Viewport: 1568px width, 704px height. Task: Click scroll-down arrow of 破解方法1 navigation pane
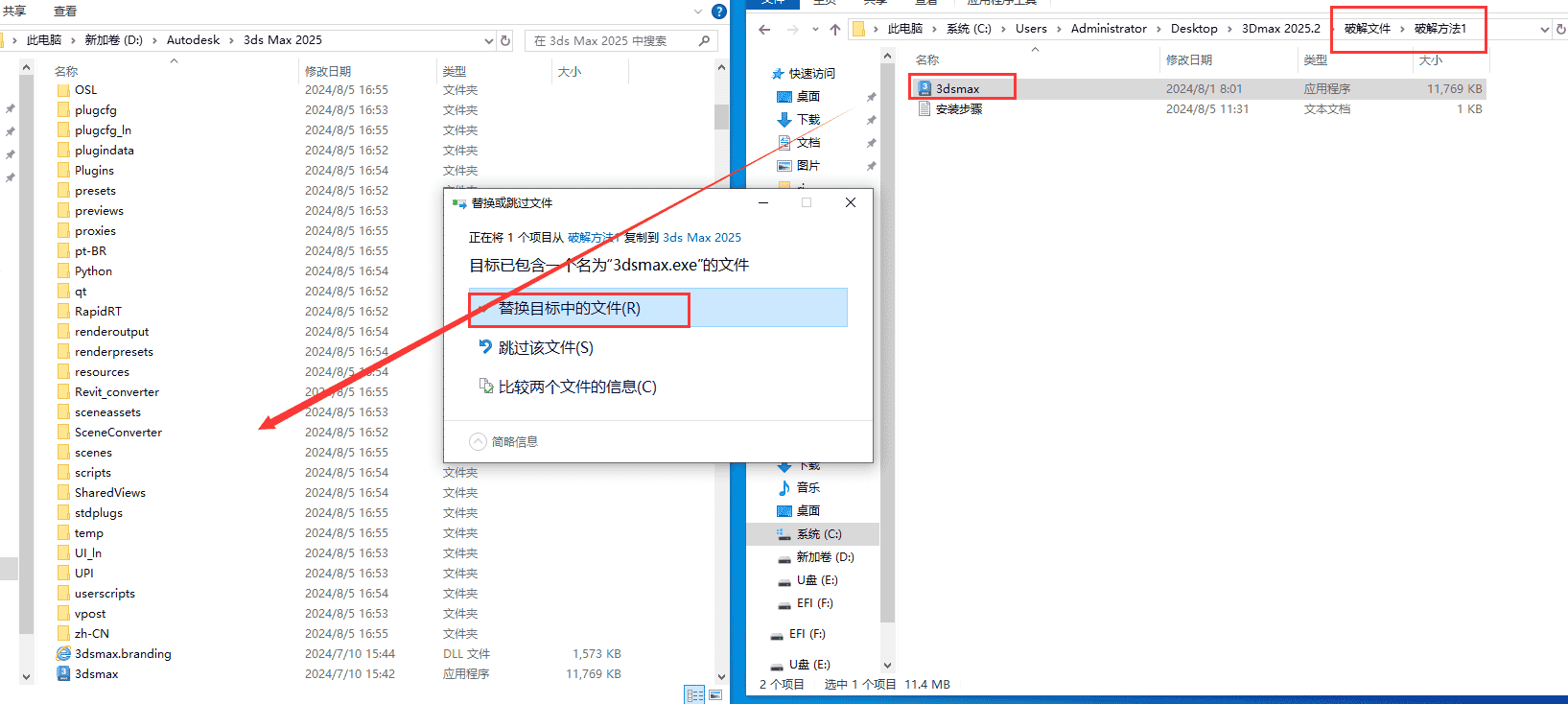tap(887, 665)
